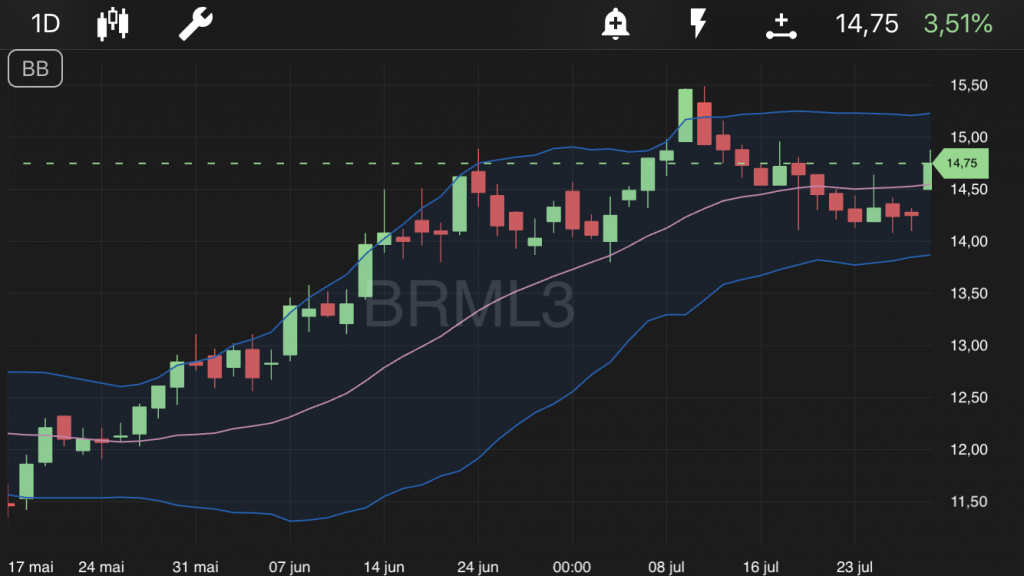The width and height of the screenshot is (1024, 576).
Task: Add a price alert with bell icon
Action: [615, 24]
